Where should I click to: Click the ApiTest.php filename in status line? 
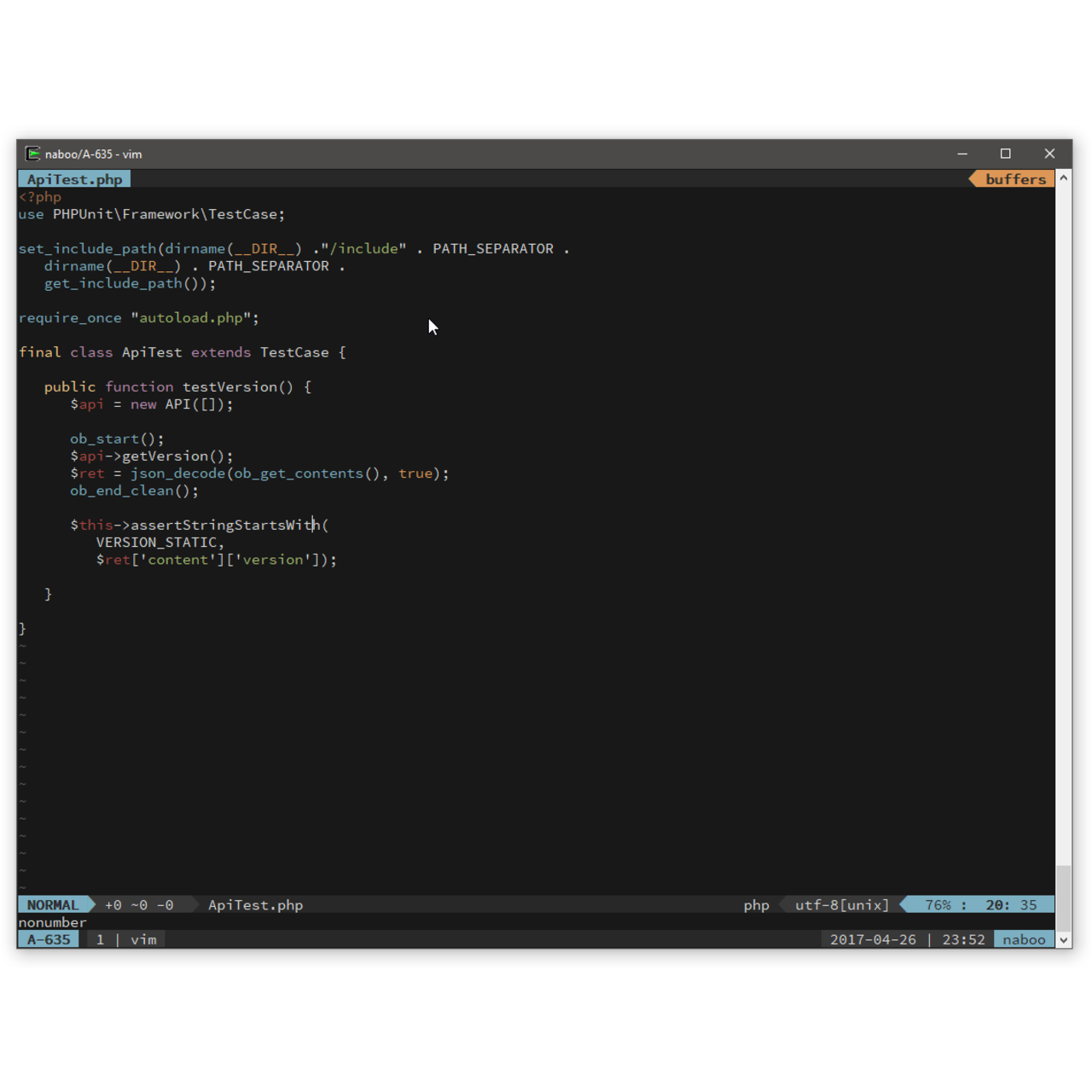[255, 905]
